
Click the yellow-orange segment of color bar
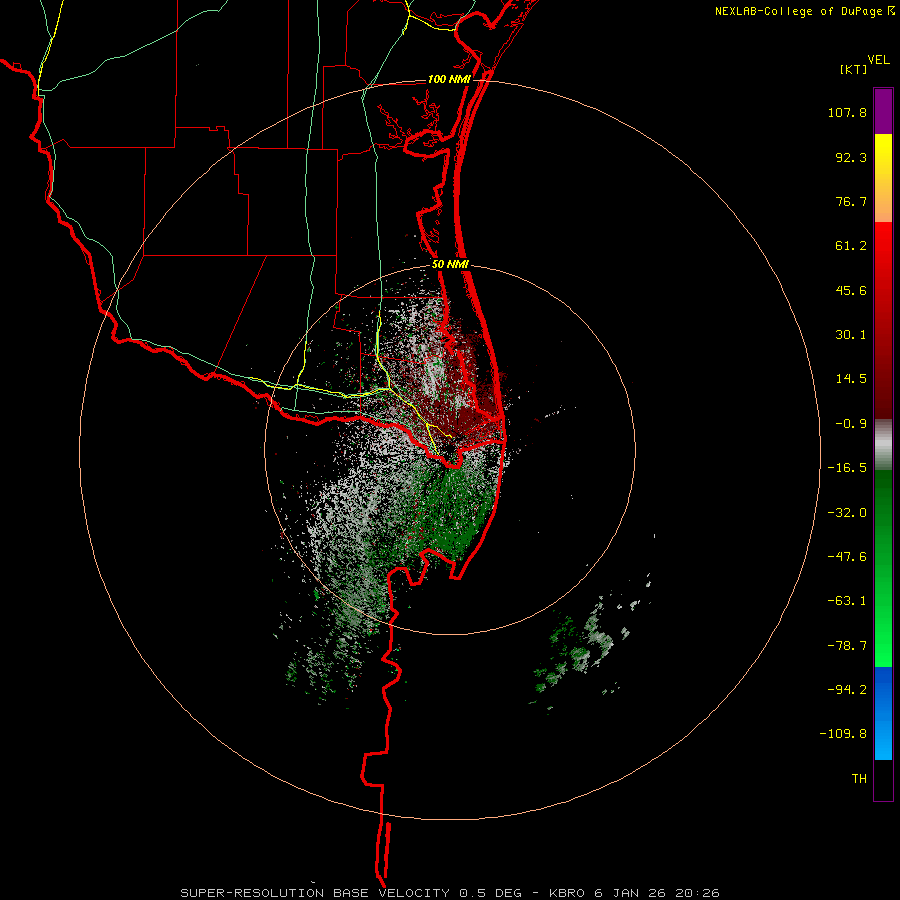pos(883,178)
